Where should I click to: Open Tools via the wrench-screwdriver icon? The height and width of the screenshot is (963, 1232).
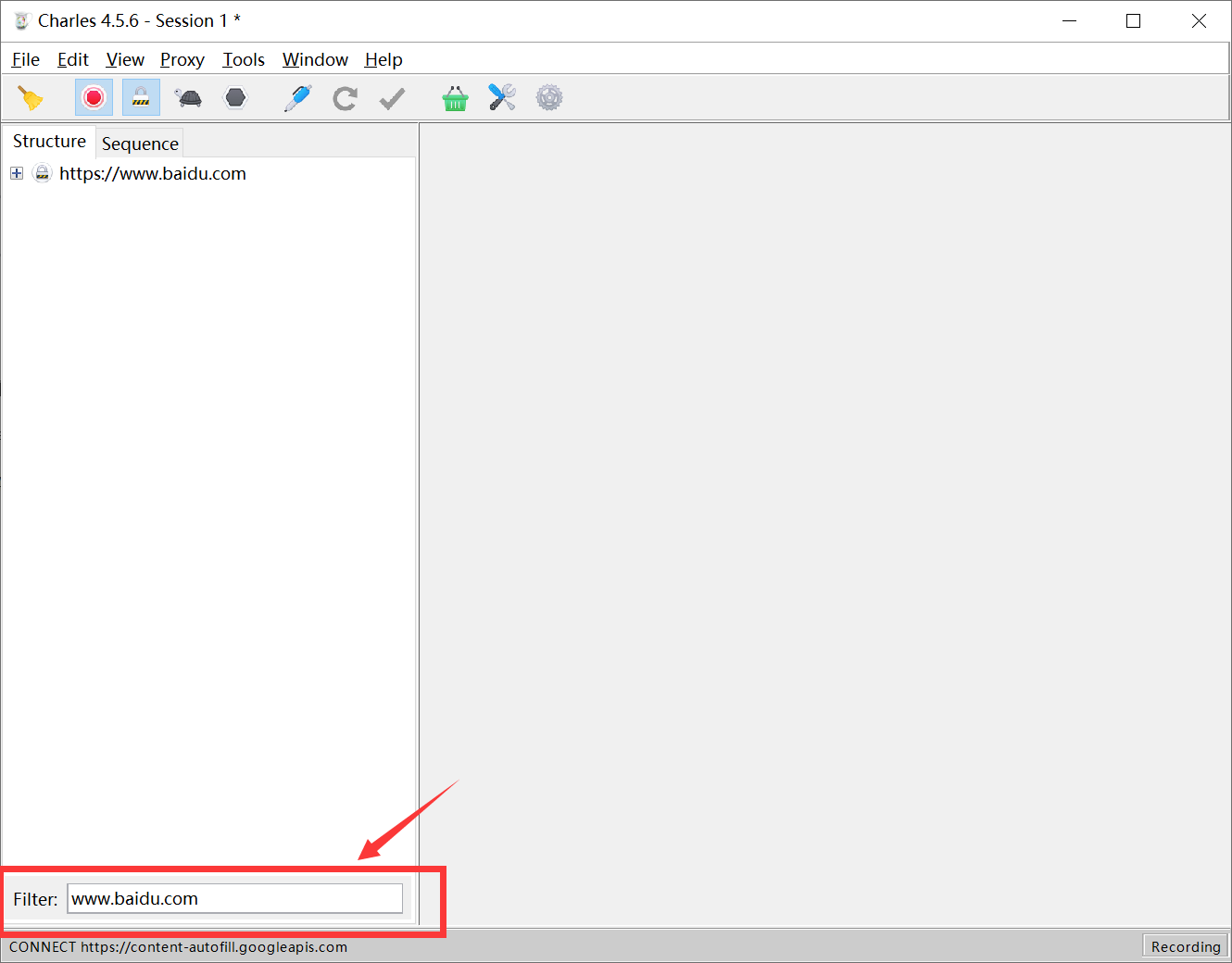click(x=502, y=98)
